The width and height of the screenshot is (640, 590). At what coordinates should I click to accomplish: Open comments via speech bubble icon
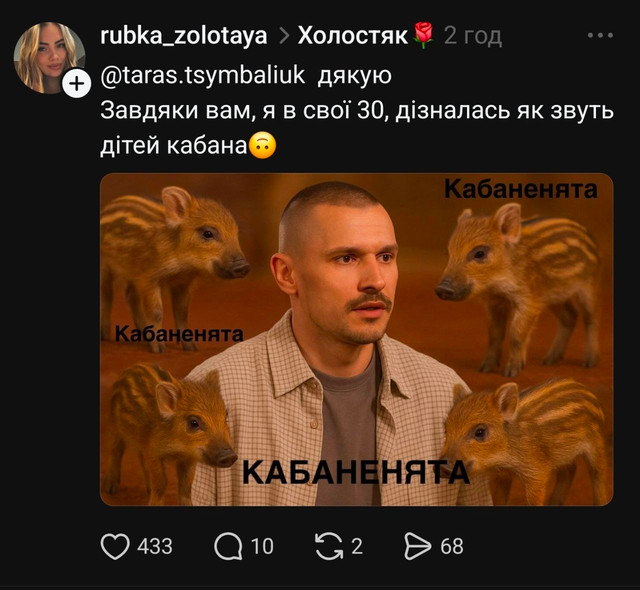(228, 546)
